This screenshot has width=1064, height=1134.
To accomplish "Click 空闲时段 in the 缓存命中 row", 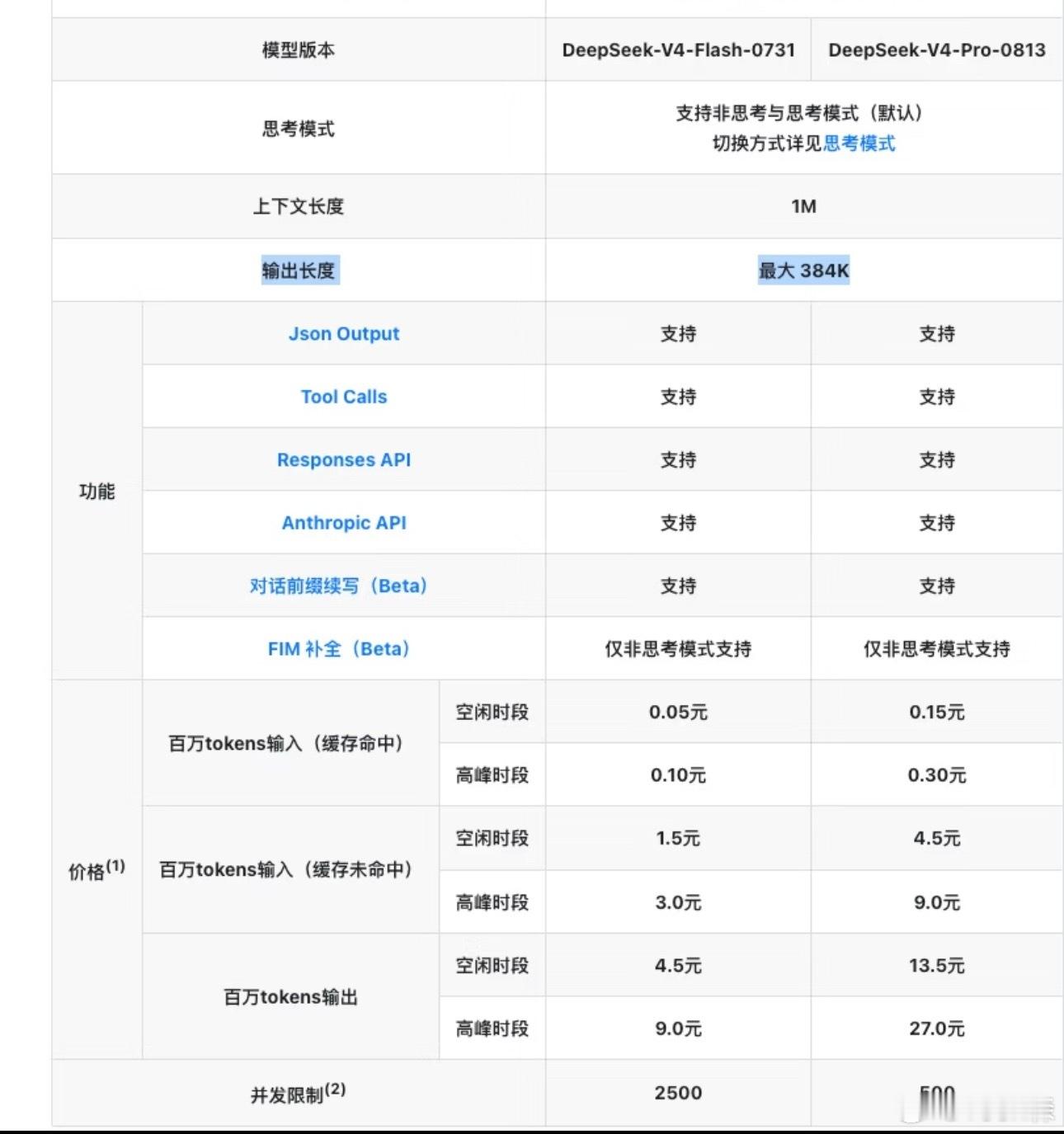I will pos(492,713).
